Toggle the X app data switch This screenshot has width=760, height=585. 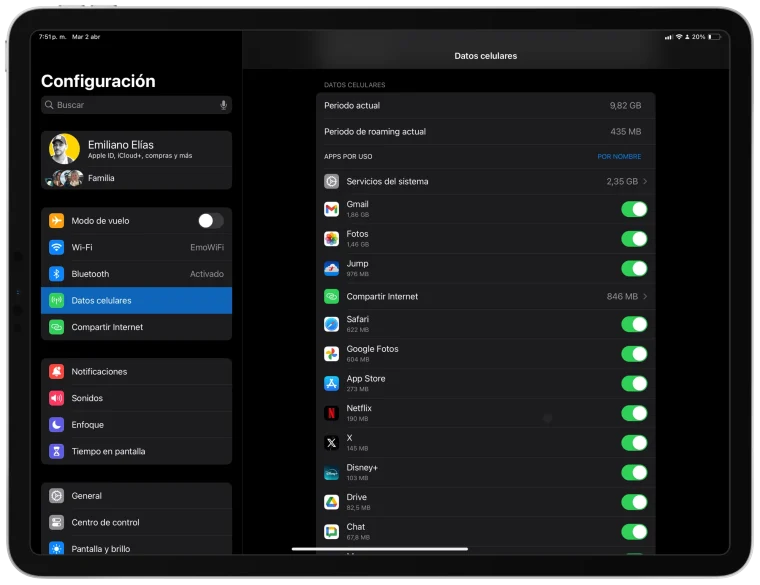coord(634,443)
